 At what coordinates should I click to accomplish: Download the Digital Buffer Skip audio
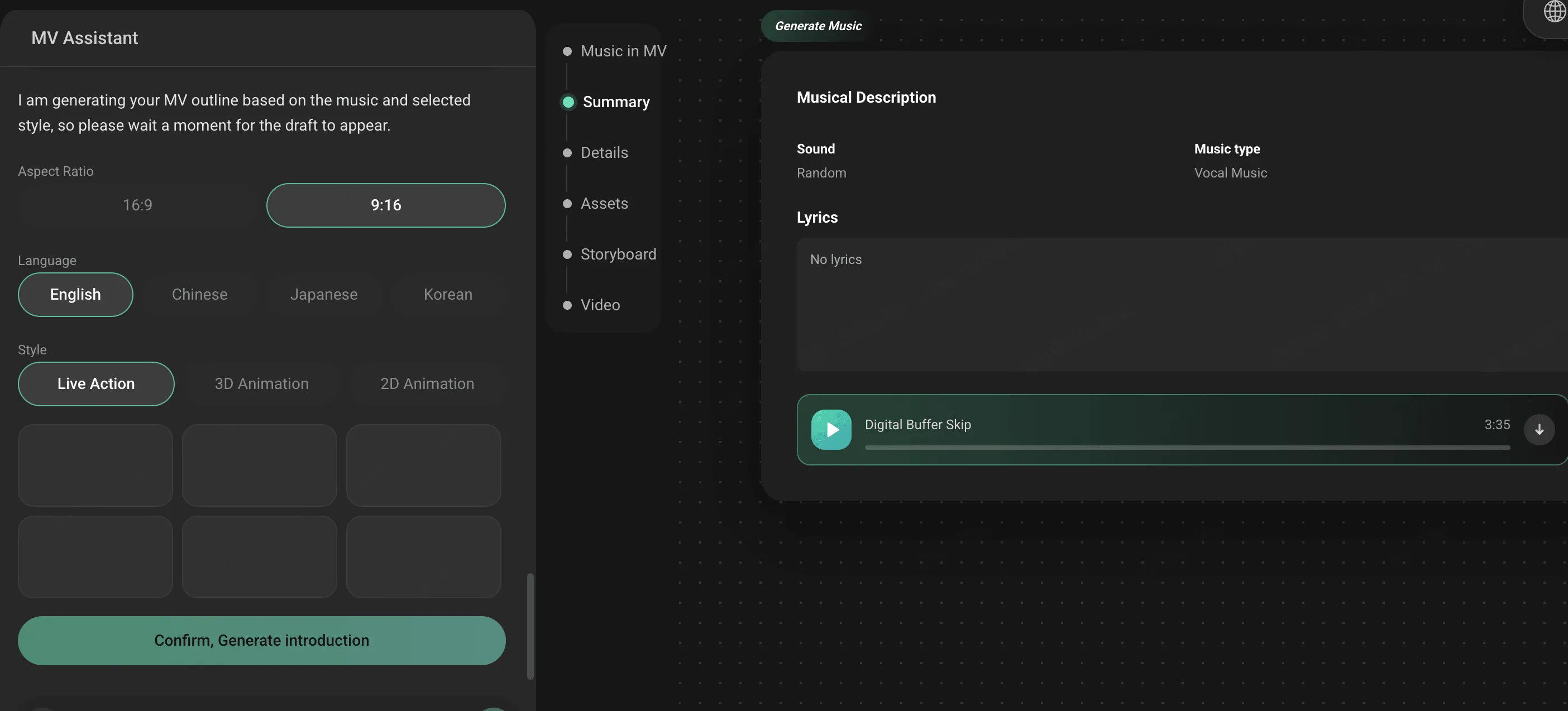pos(1539,429)
